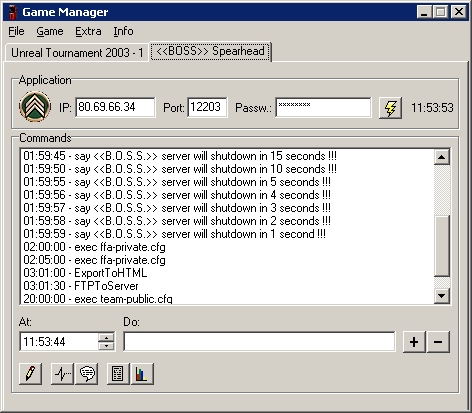Image resolution: width=472 pixels, height=413 pixels.
Task: Decrease the At time spinner value
Action: 106,346
